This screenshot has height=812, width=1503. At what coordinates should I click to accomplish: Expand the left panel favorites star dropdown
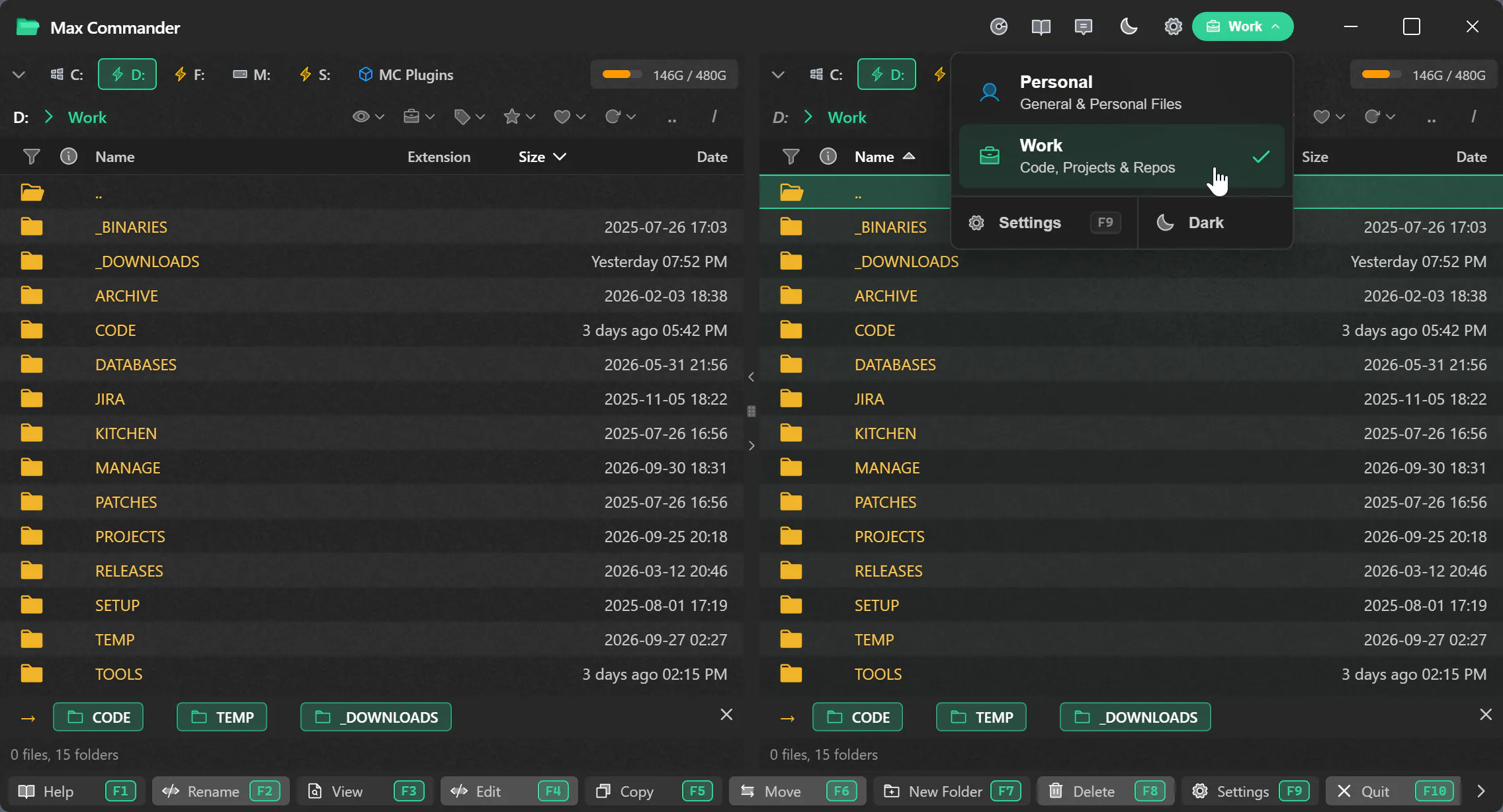519,117
